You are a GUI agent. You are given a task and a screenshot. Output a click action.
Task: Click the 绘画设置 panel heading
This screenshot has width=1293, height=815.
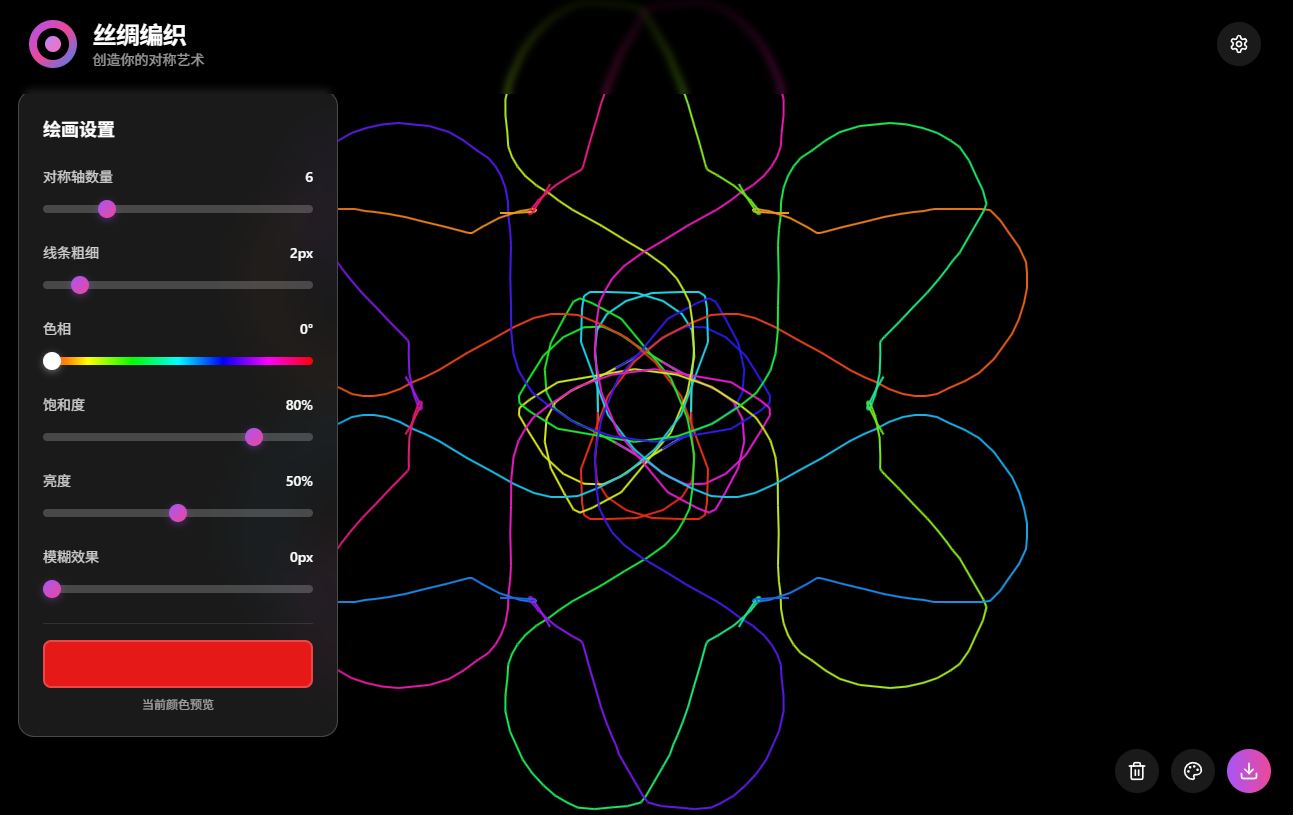[79, 130]
